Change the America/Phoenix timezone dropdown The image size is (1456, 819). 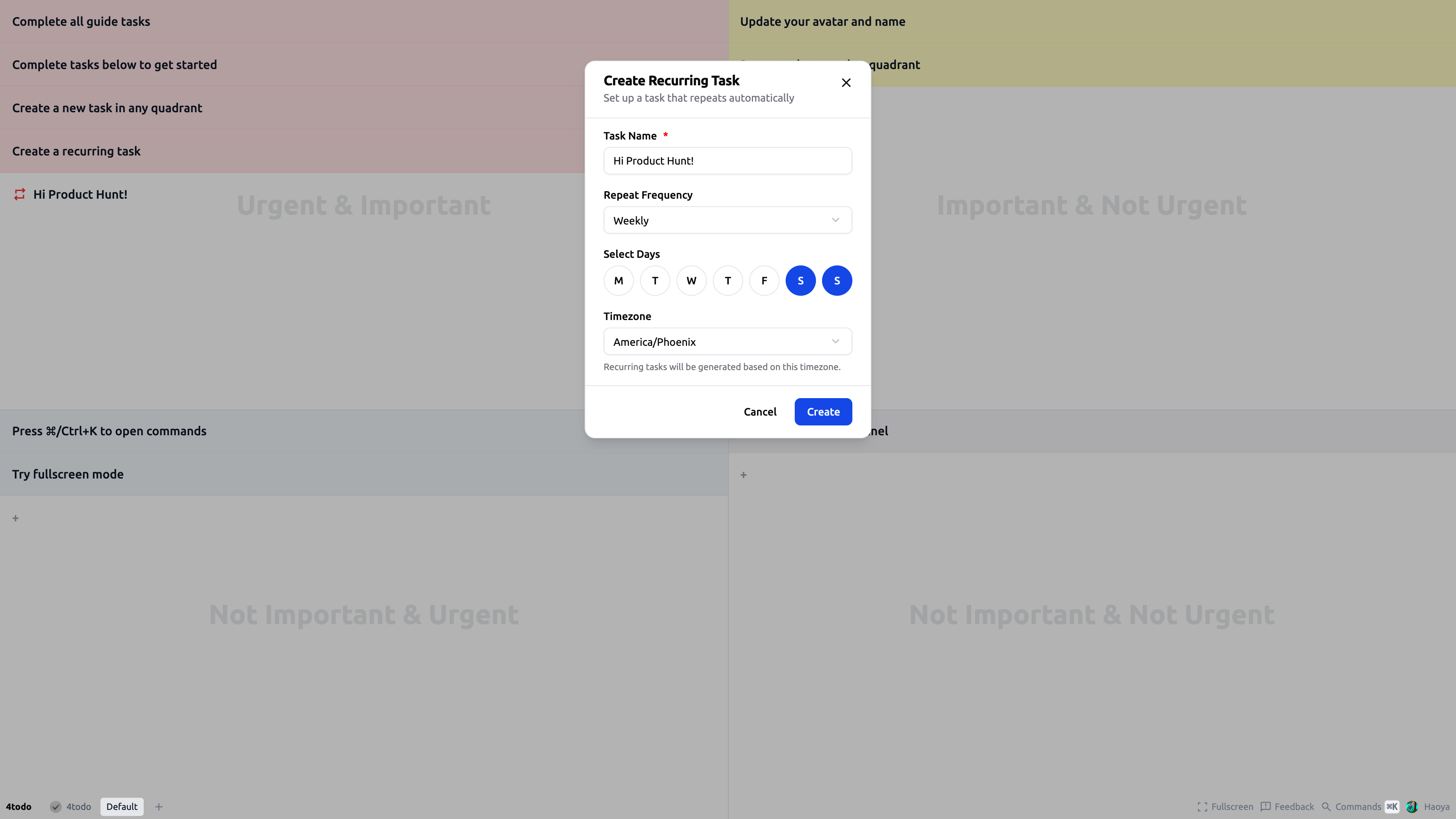[728, 341]
